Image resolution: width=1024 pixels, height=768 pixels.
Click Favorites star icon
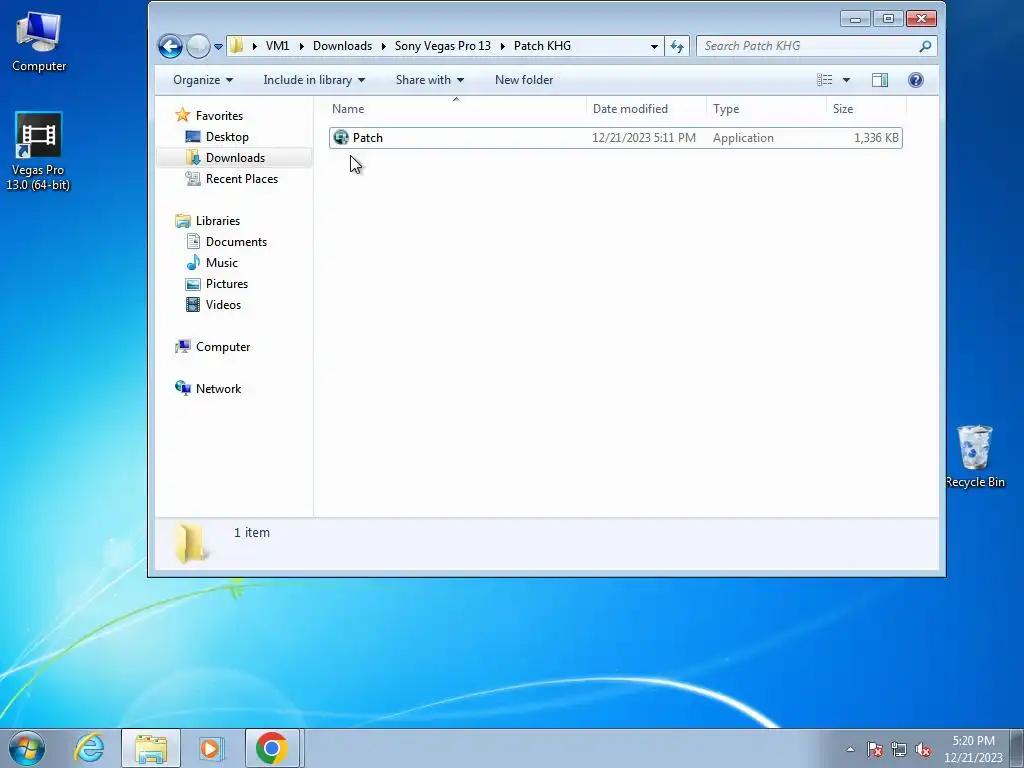click(x=183, y=115)
